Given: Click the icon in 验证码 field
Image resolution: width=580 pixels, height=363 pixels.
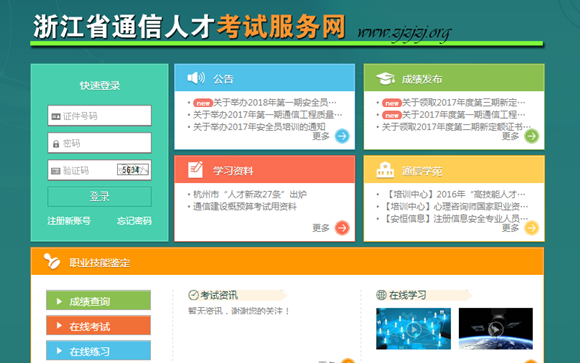Looking at the screenshot, I should click(55, 171).
